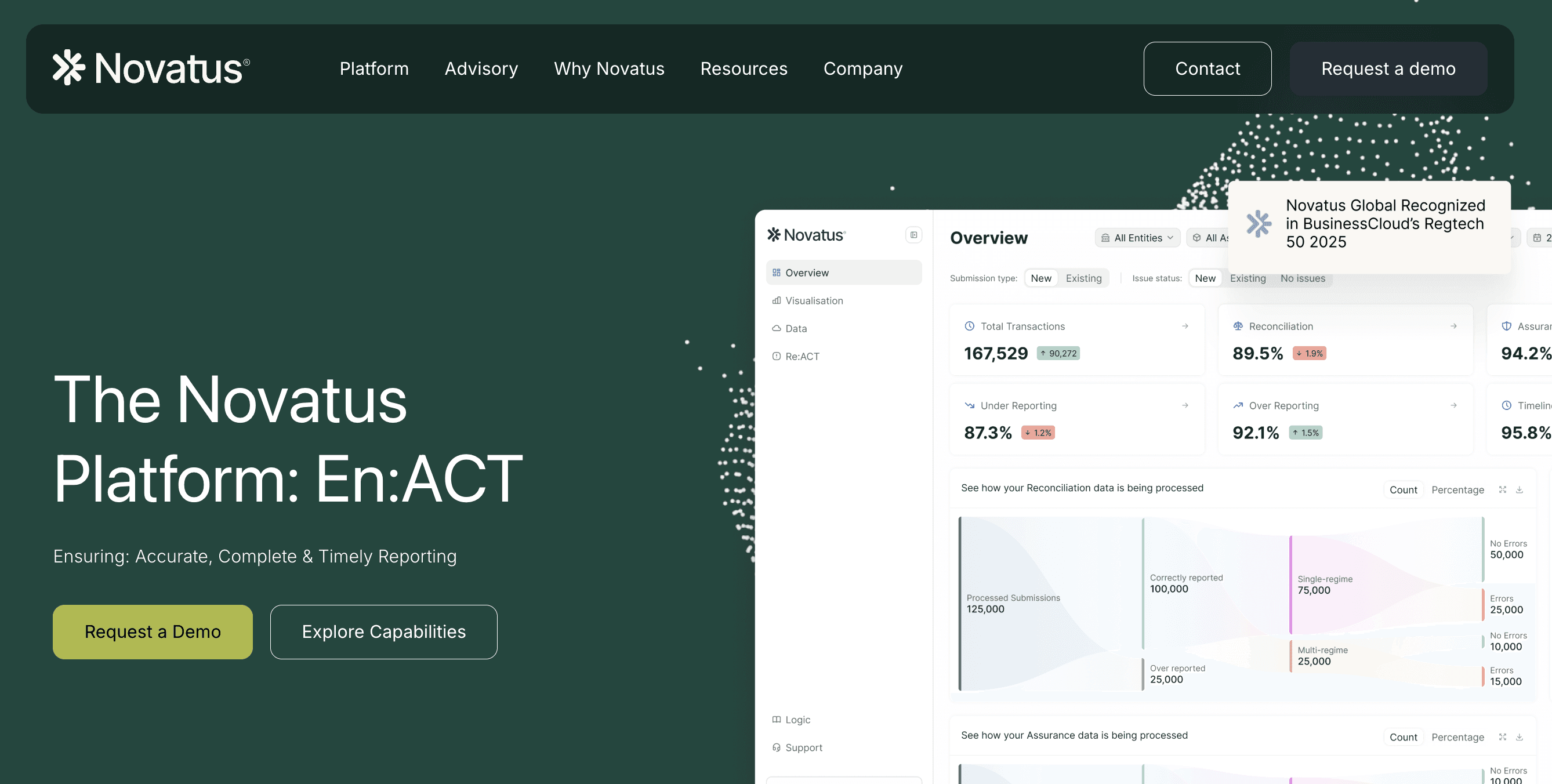Open Total Transactions card arrow
Image resolution: width=1552 pixels, height=784 pixels.
(x=1184, y=326)
